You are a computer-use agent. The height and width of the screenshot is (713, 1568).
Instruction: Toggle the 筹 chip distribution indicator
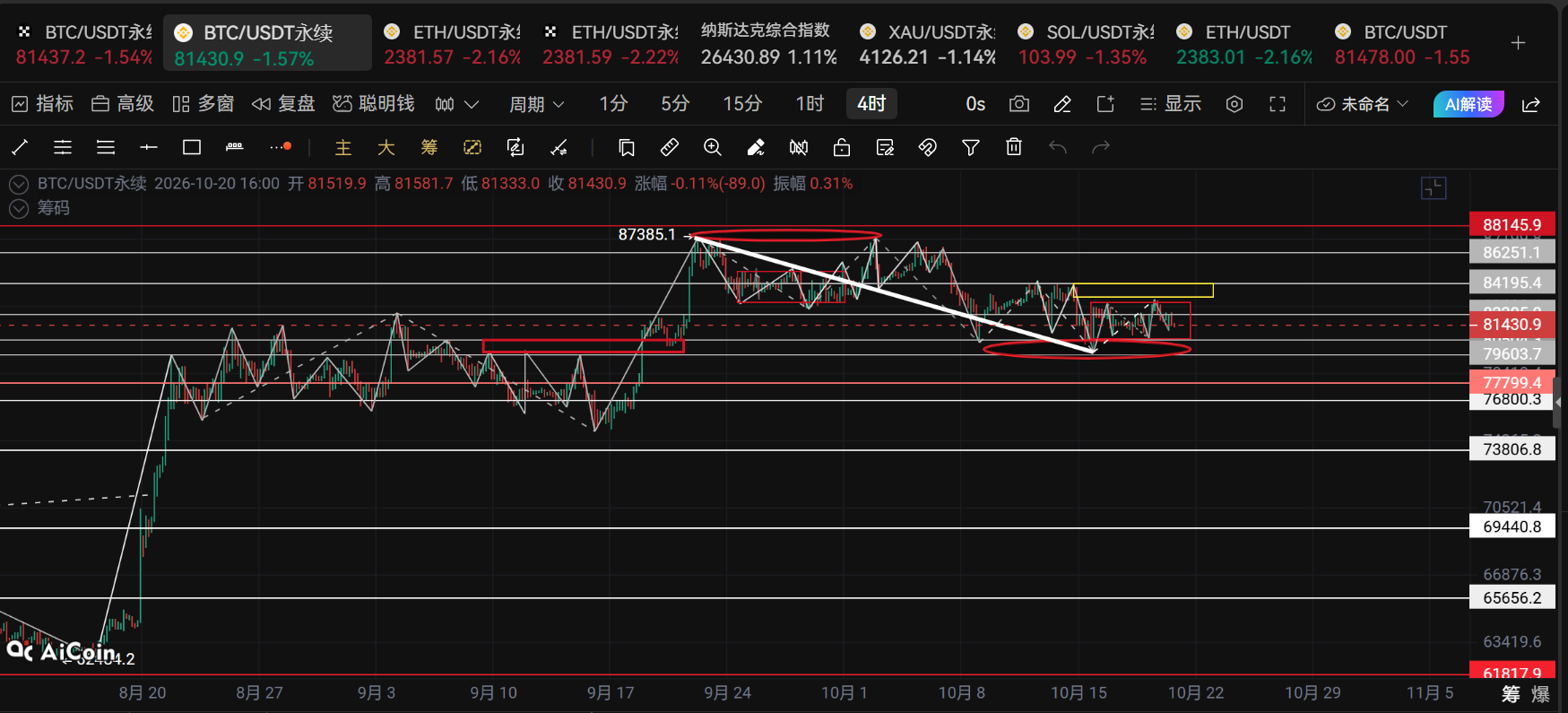point(429,147)
